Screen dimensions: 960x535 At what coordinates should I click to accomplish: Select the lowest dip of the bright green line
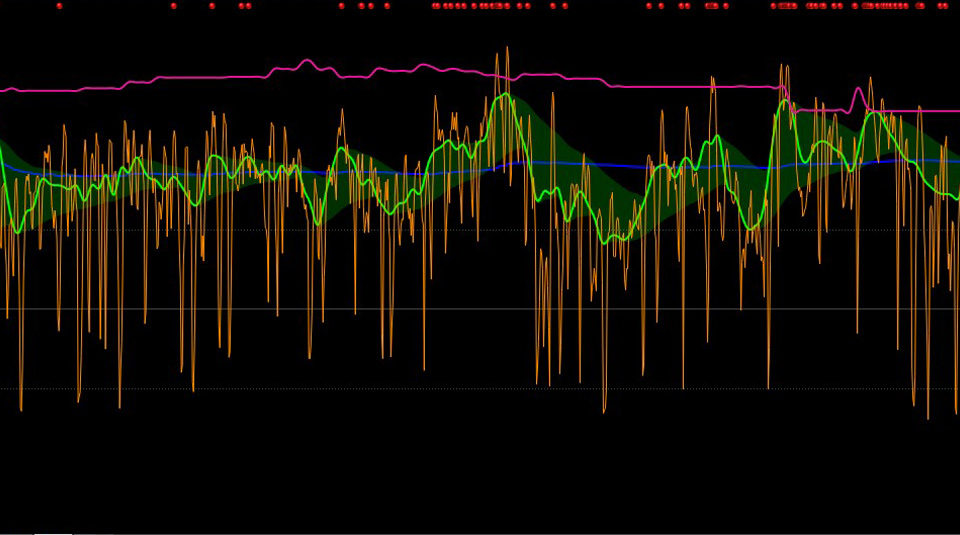click(x=620, y=239)
